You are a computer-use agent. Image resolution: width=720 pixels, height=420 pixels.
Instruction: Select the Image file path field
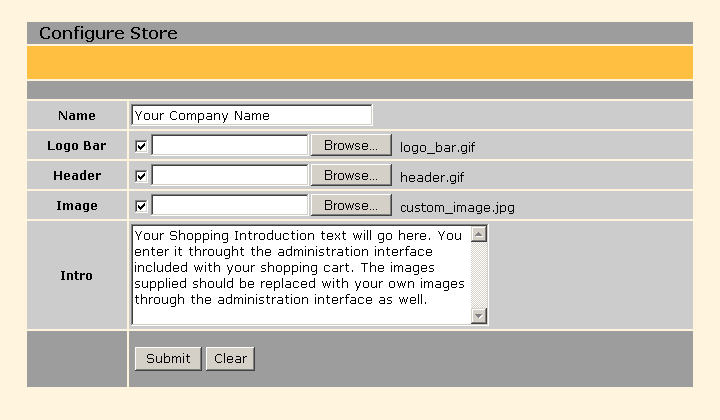click(229, 206)
